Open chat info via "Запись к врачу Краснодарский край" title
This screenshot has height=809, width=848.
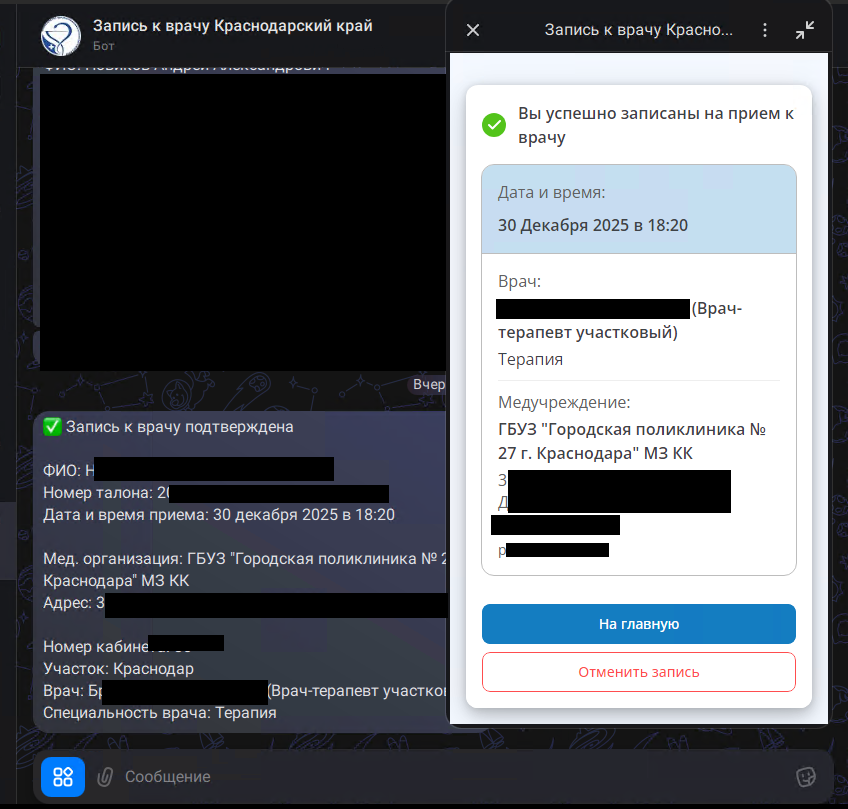tap(232, 25)
